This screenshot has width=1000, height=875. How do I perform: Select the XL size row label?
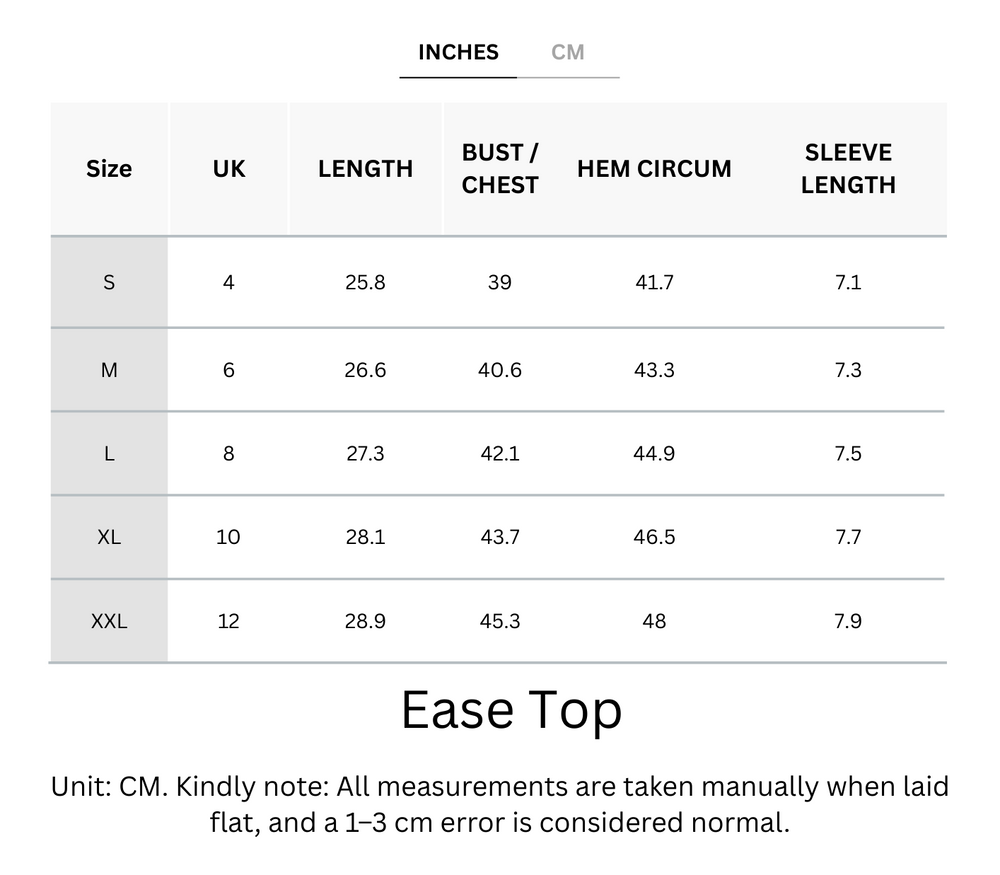click(109, 537)
